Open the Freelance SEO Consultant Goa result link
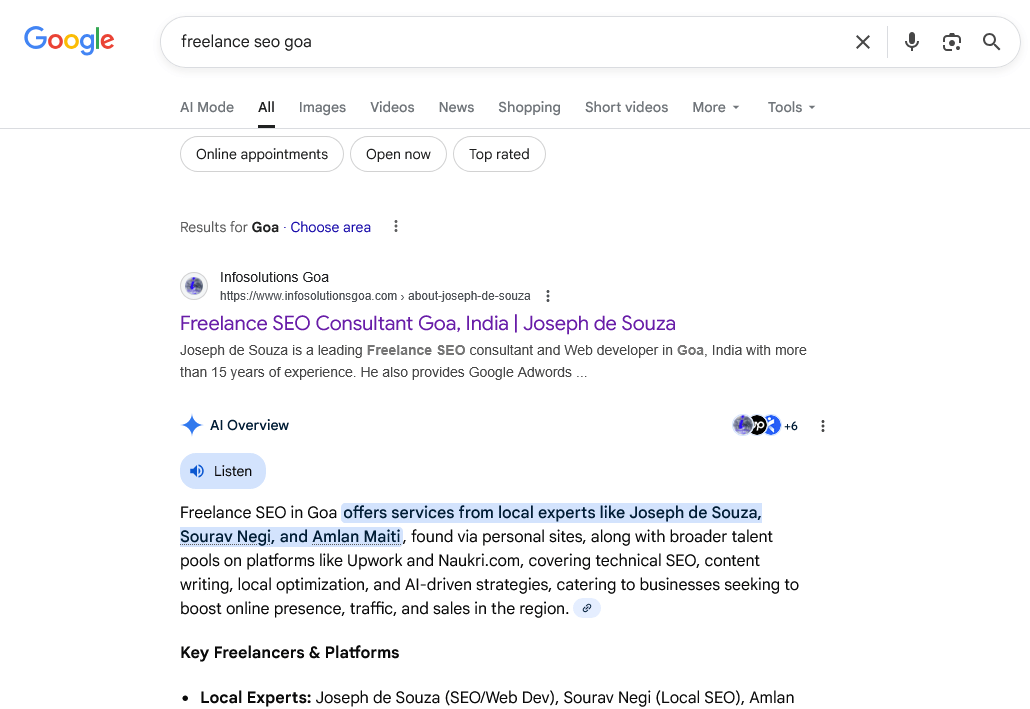The image size is (1030, 709). pyautogui.click(x=428, y=323)
